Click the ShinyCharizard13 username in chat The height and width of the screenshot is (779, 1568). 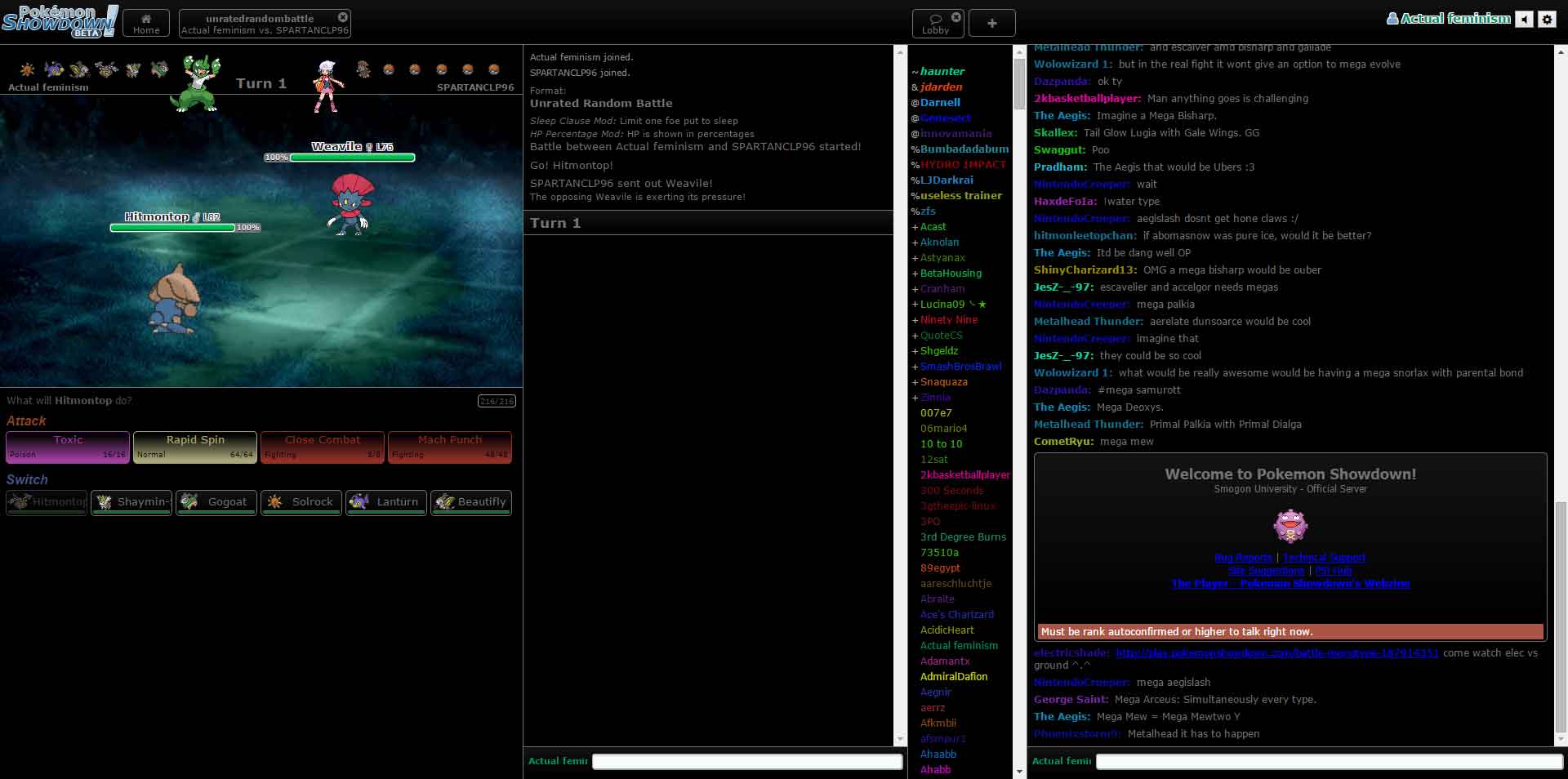(x=1085, y=270)
